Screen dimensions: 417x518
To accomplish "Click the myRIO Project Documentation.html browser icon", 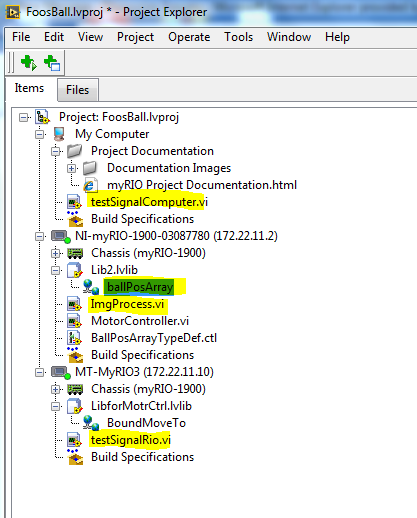I will point(90,185).
